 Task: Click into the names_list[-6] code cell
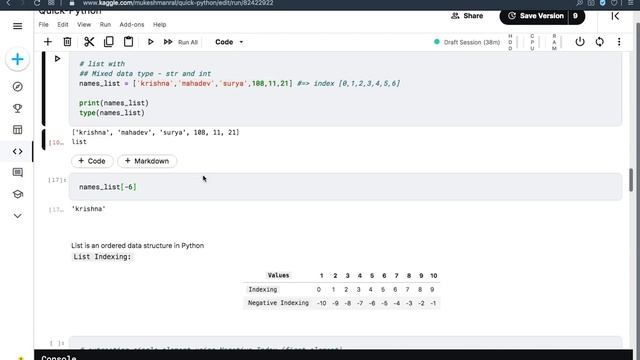click(345, 187)
